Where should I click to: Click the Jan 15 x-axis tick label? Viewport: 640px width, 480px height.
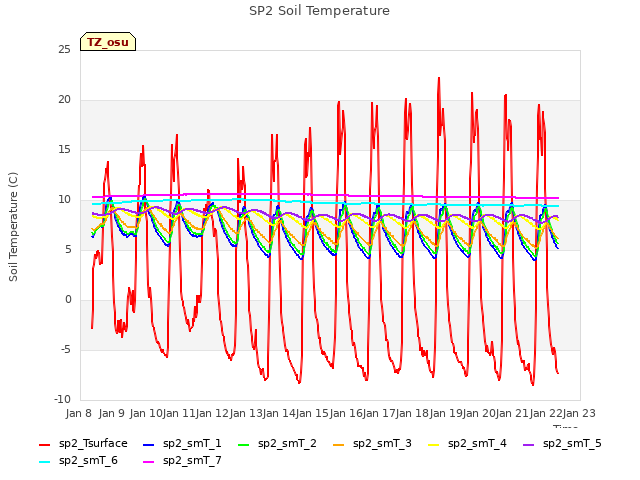click(312, 413)
